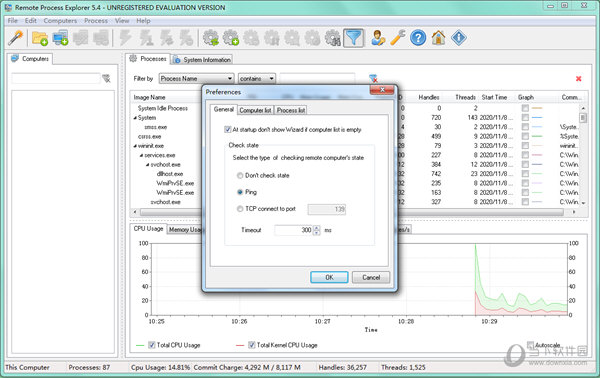This screenshot has height=378, width=600.
Task: Select the CPU Usage graph tab
Action: pyautogui.click(x=148, y=228)
